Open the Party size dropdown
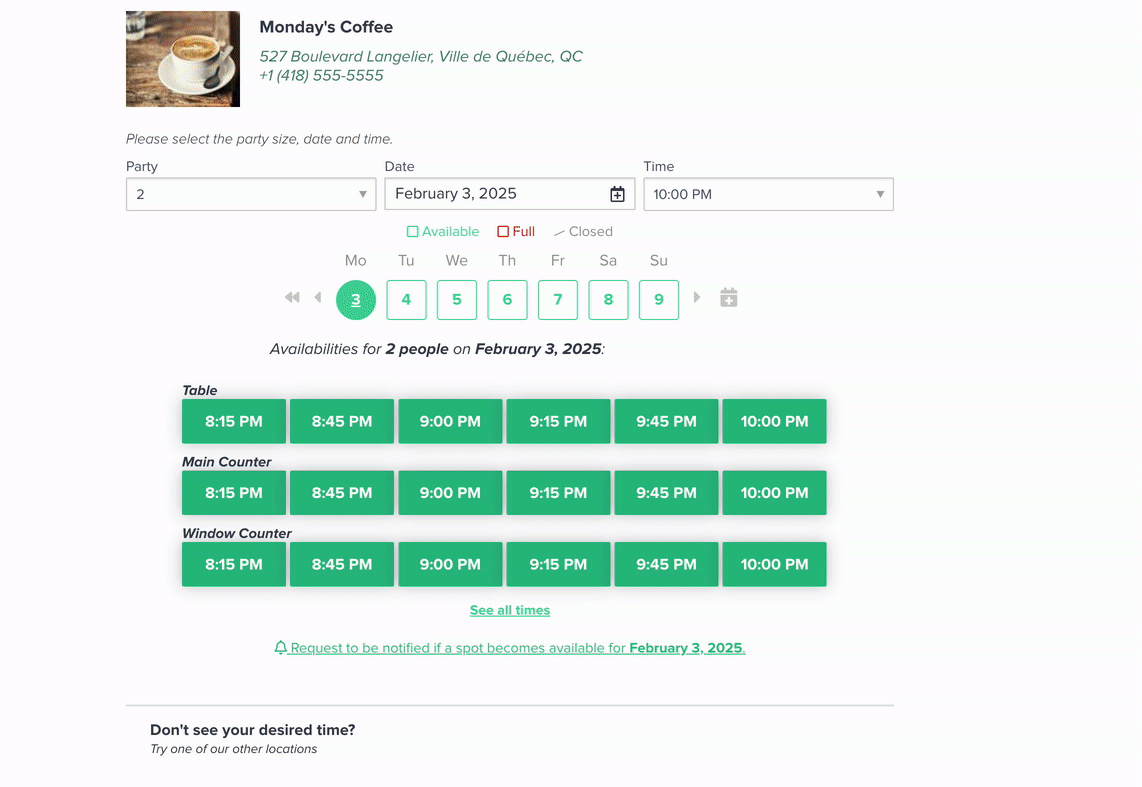Screen dimensions: 1142x787 (251, 194)
